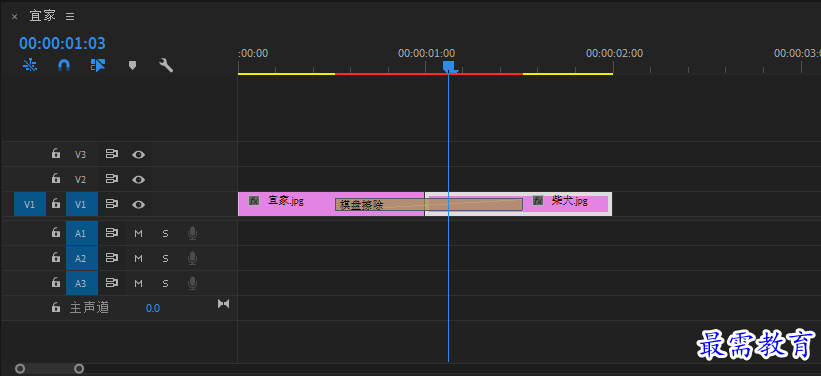
Task: Click left handle of zoom scrollbar
Action: click(x=20, y=369)
